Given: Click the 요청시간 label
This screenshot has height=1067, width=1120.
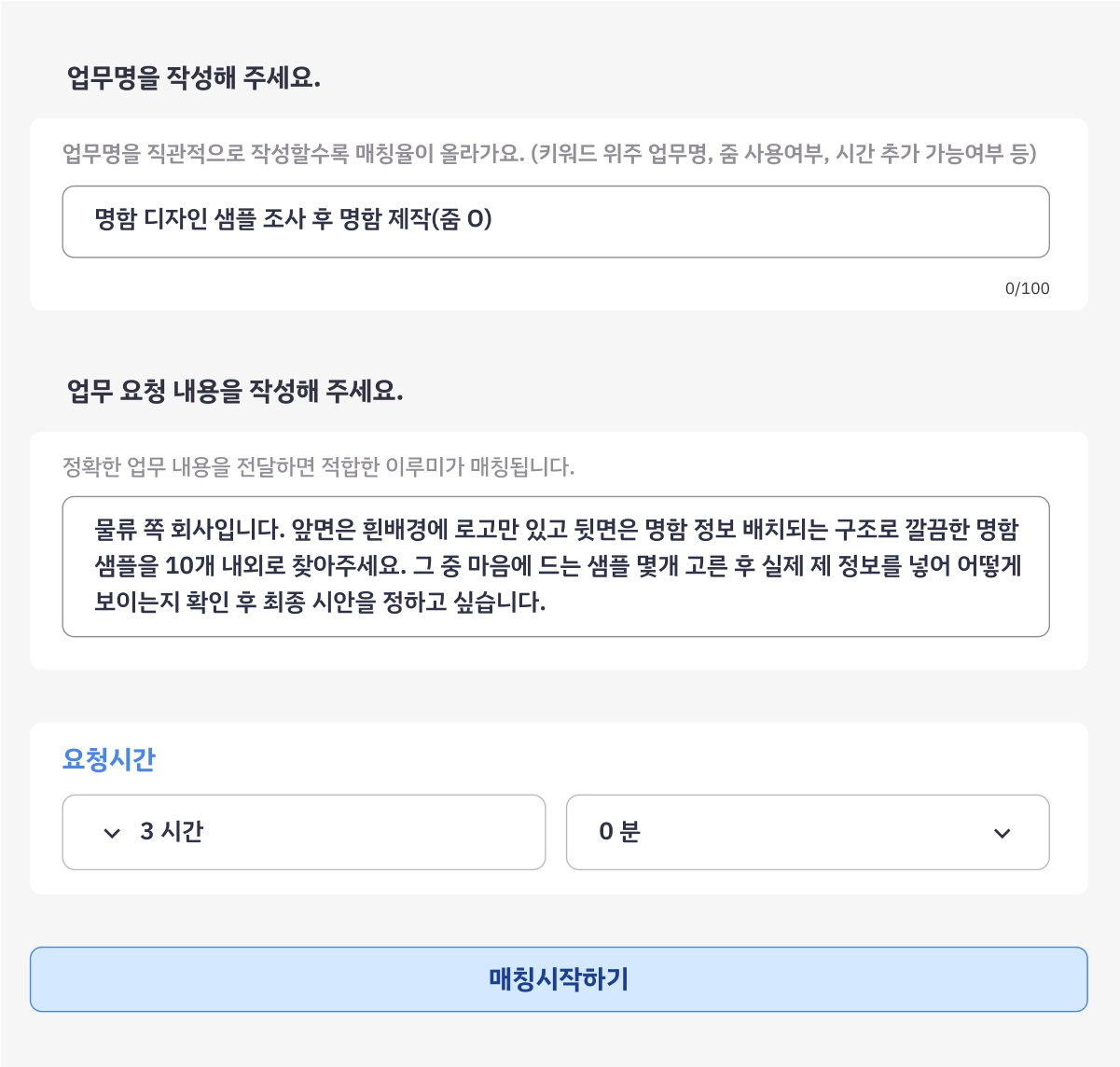Looking at the screenshot, I should click(x=108, y=759).
